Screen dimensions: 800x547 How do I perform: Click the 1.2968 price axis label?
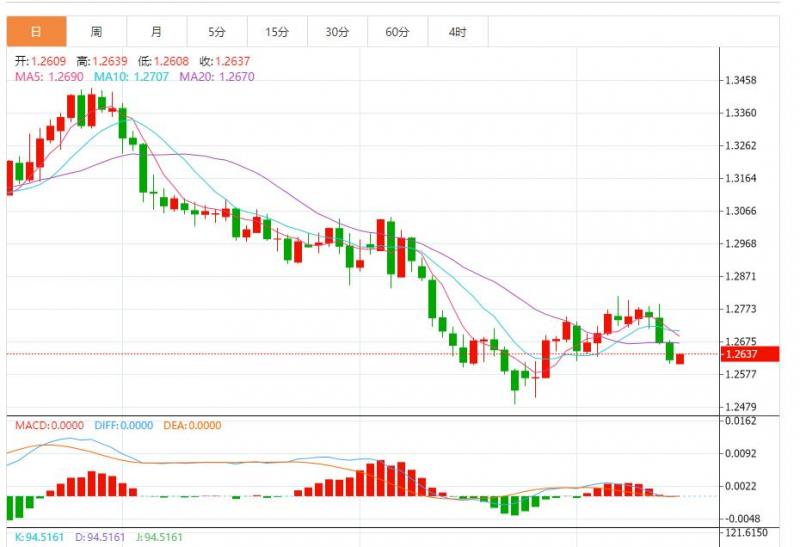click(741, 243)
